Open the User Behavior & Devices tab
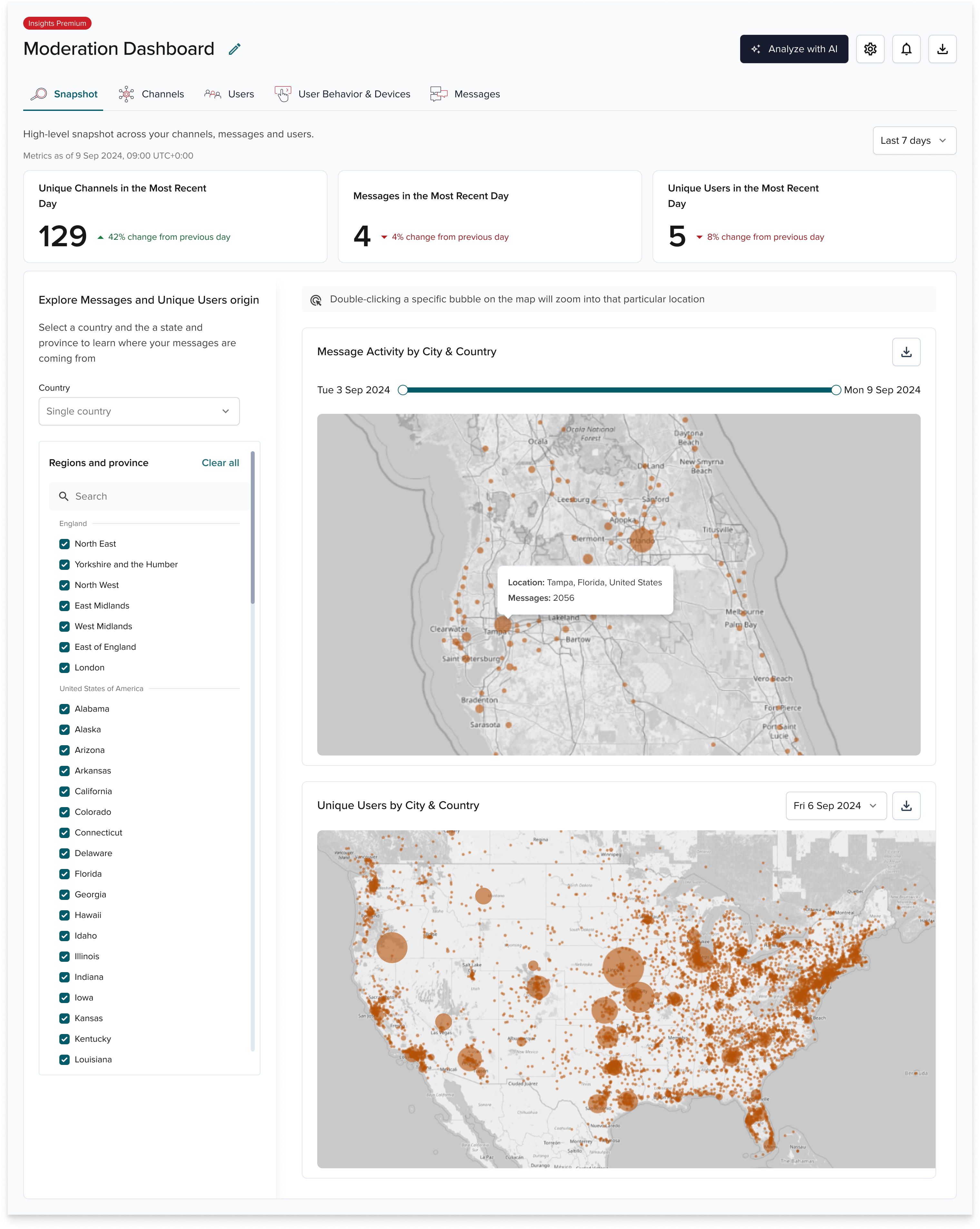The image size is (980, 1229). point(343,94)
